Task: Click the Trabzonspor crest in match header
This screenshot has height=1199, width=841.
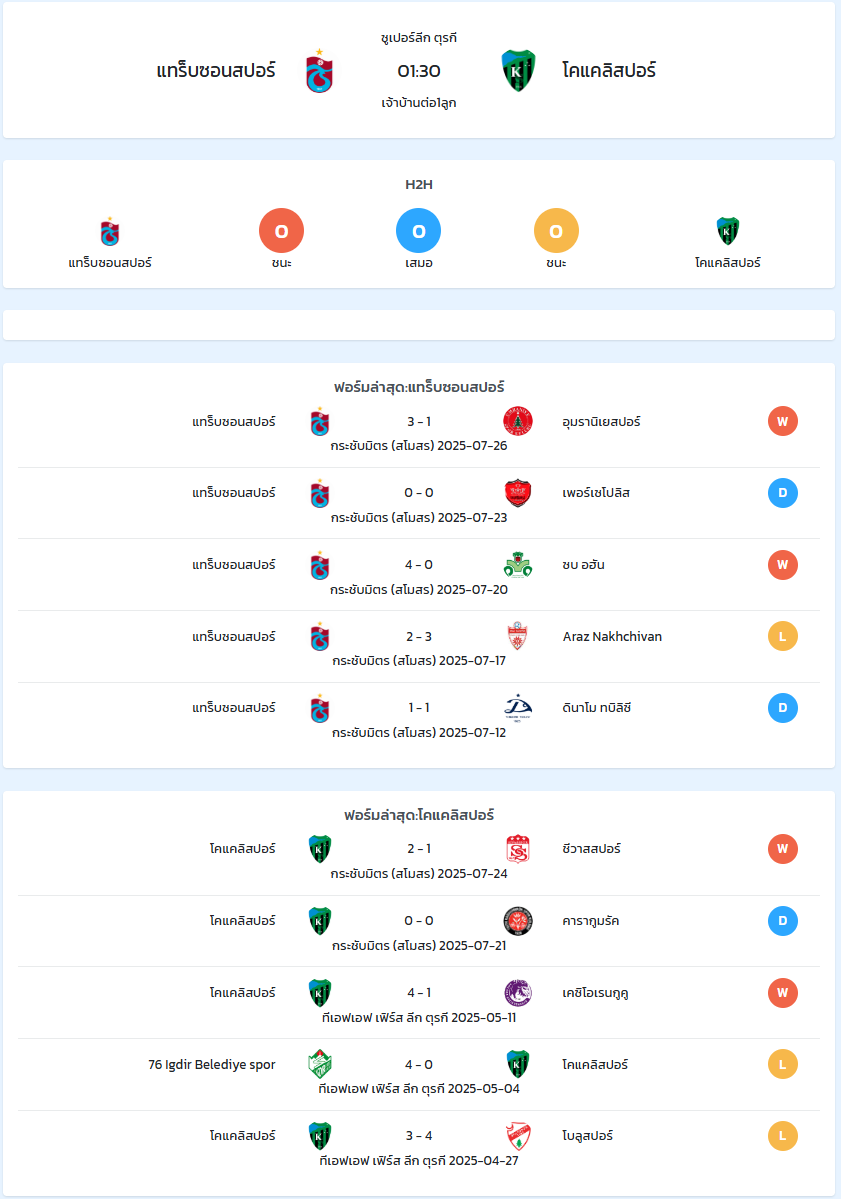Action: [320, 71]
